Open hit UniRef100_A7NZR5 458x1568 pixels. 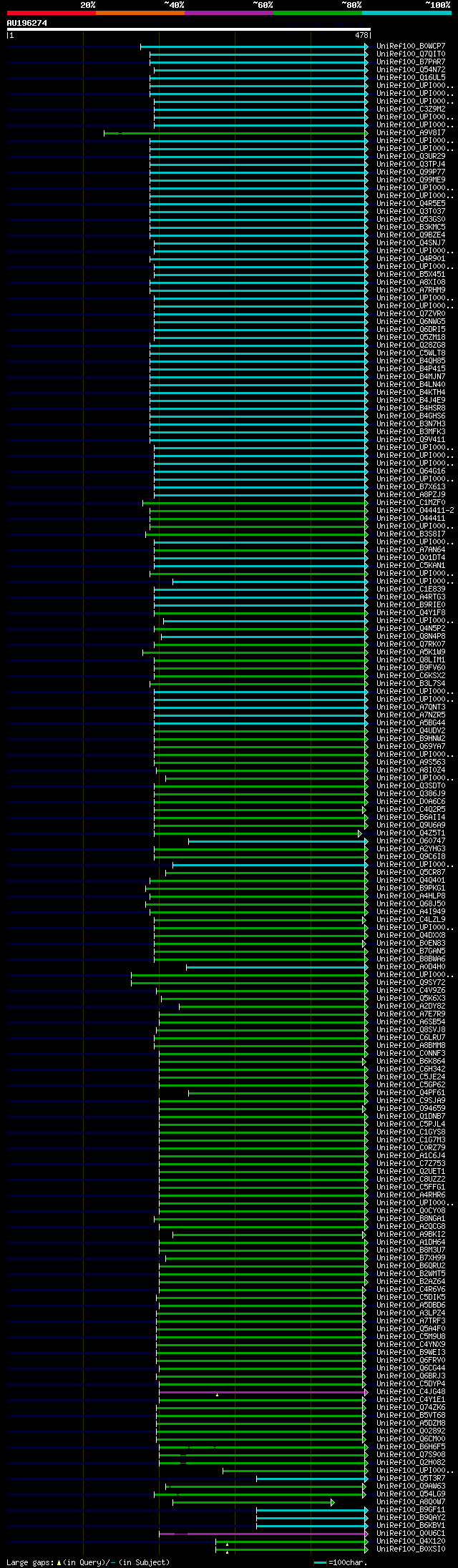411,715
